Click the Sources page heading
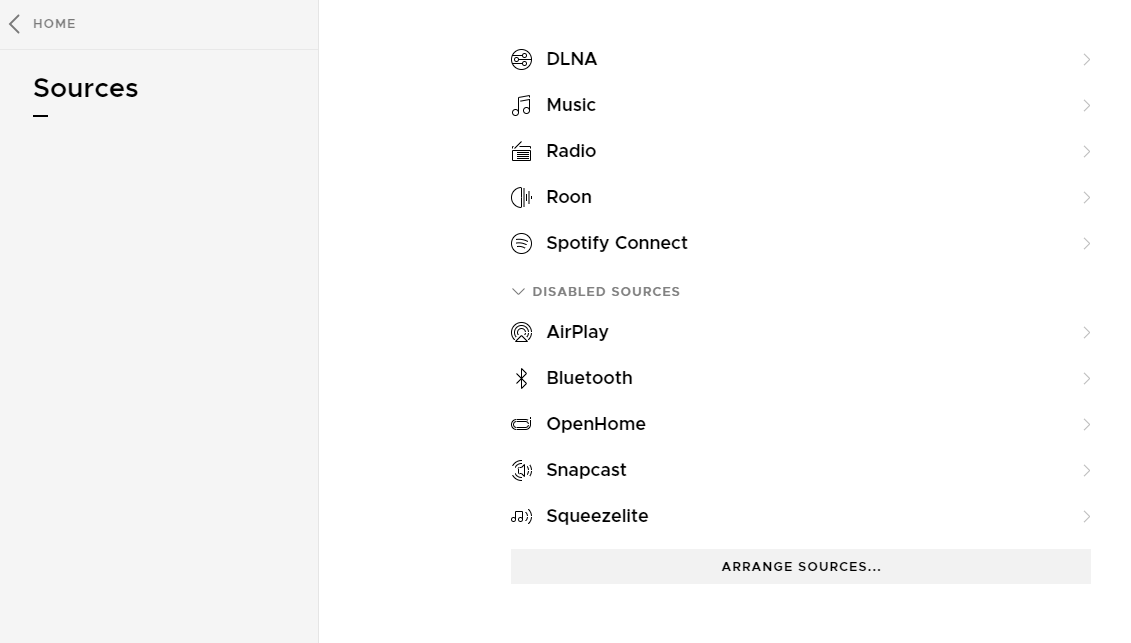1131x643 pixels. tap(86, 89)
